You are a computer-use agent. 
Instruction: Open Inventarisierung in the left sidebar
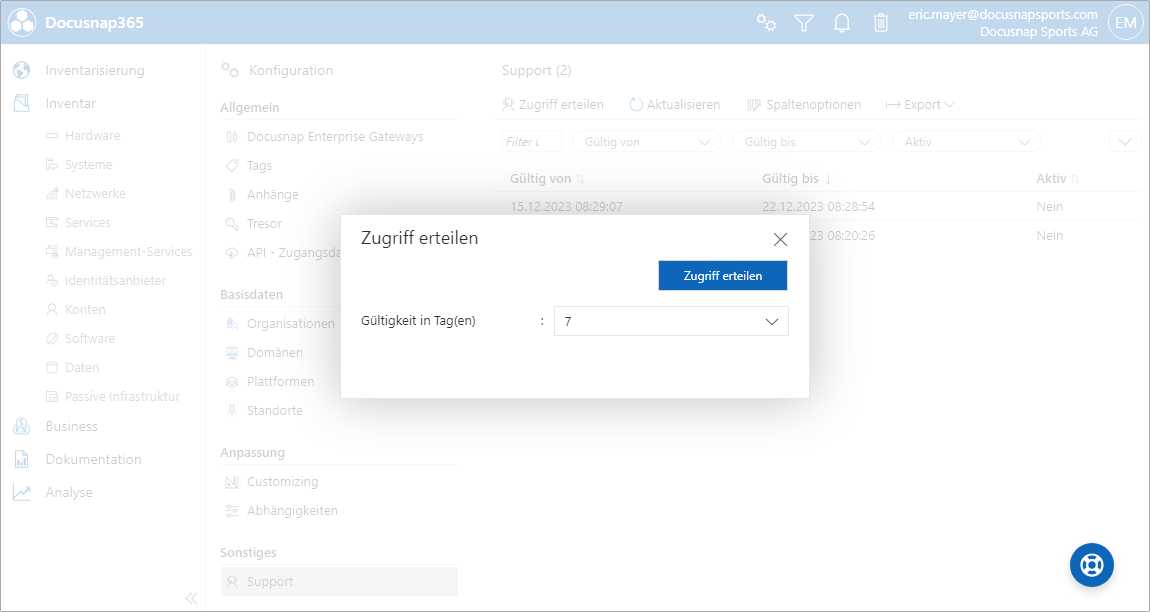click(x=94, y=71)
